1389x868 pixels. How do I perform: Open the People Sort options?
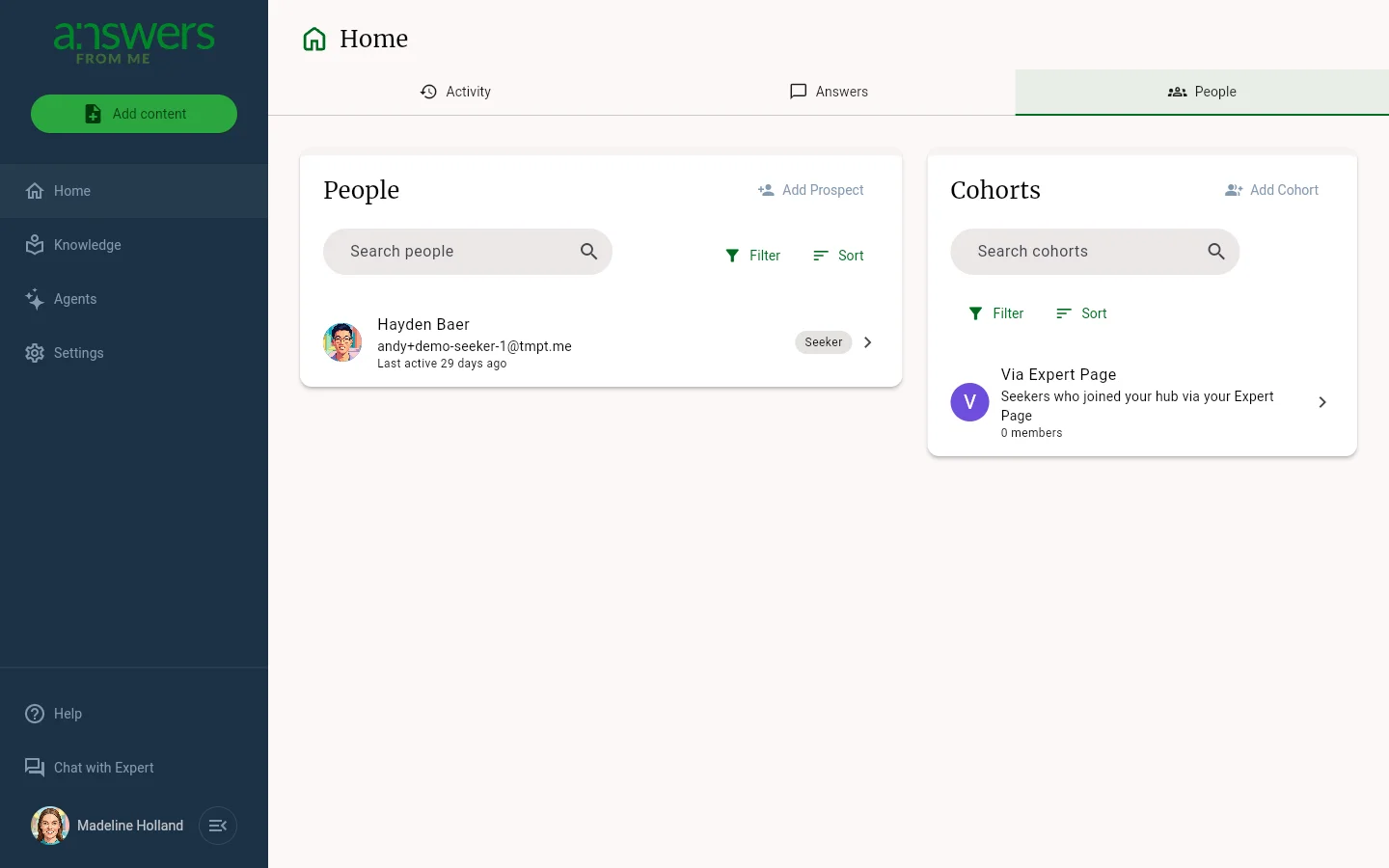click(838, 256)
